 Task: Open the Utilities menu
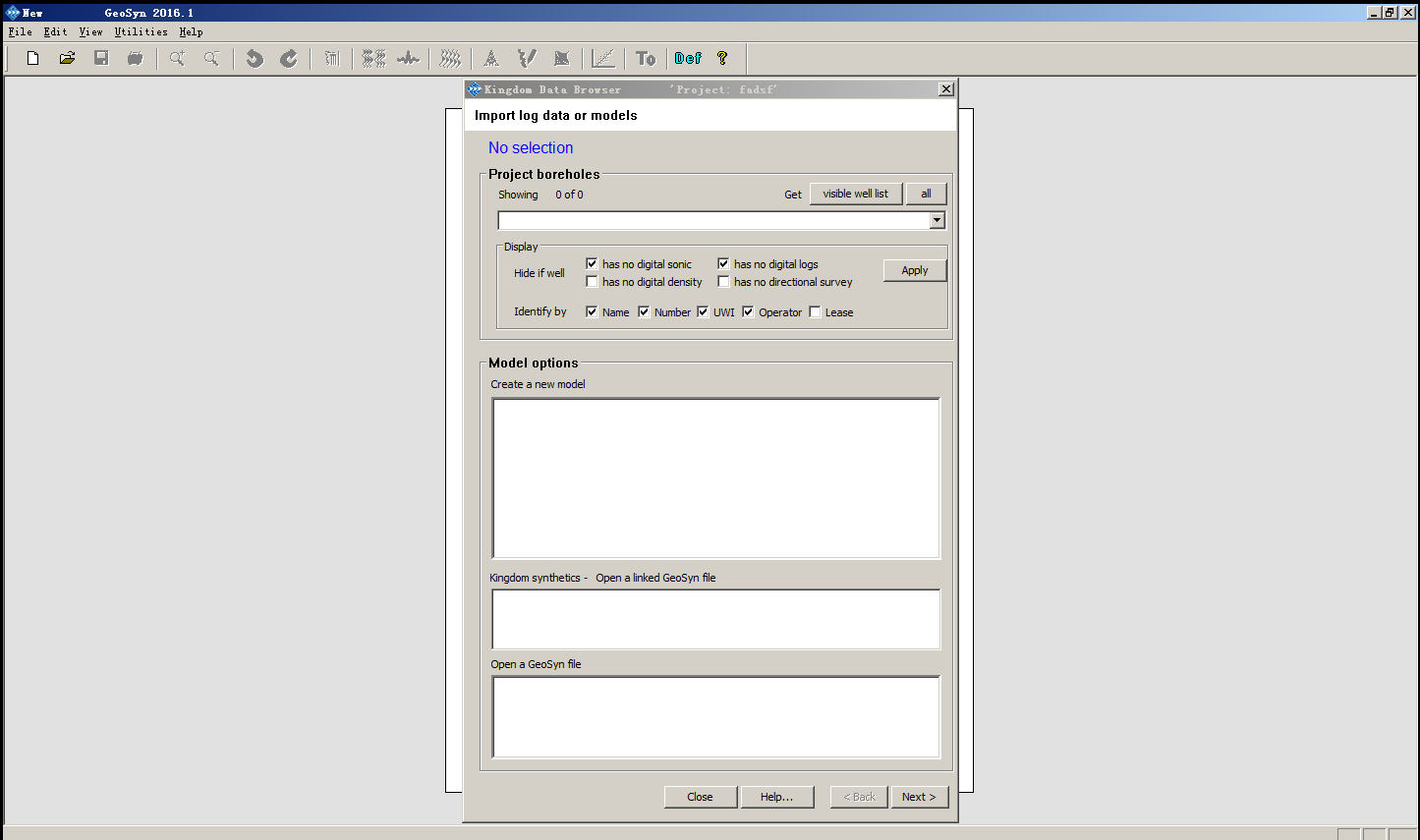(141, 31)
